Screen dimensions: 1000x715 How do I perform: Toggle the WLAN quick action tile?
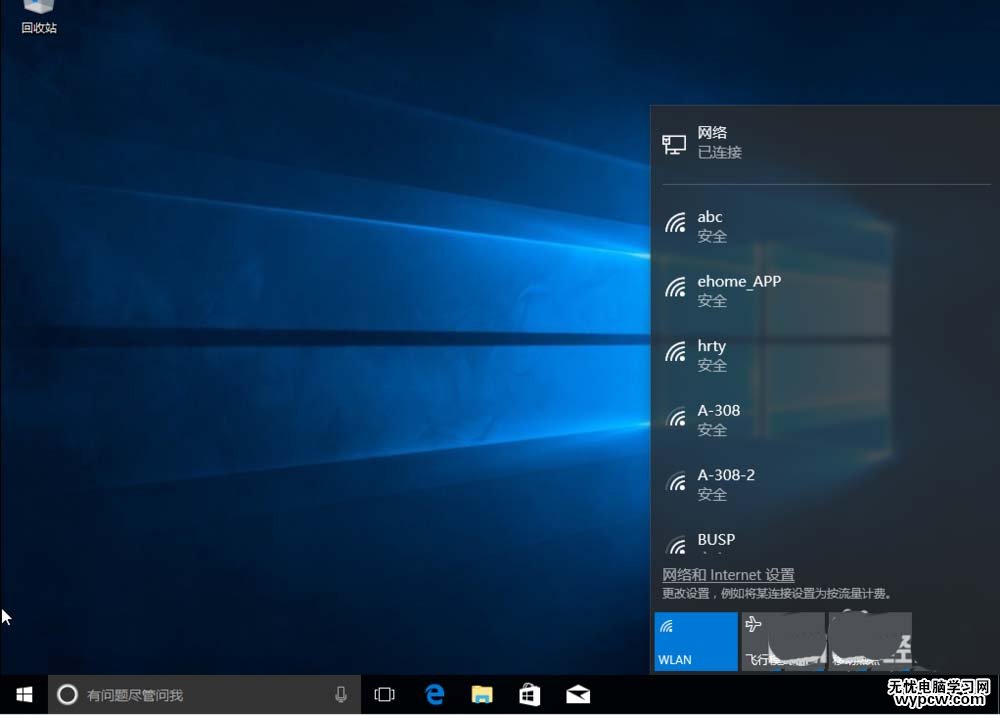click(x=696, y=642)
